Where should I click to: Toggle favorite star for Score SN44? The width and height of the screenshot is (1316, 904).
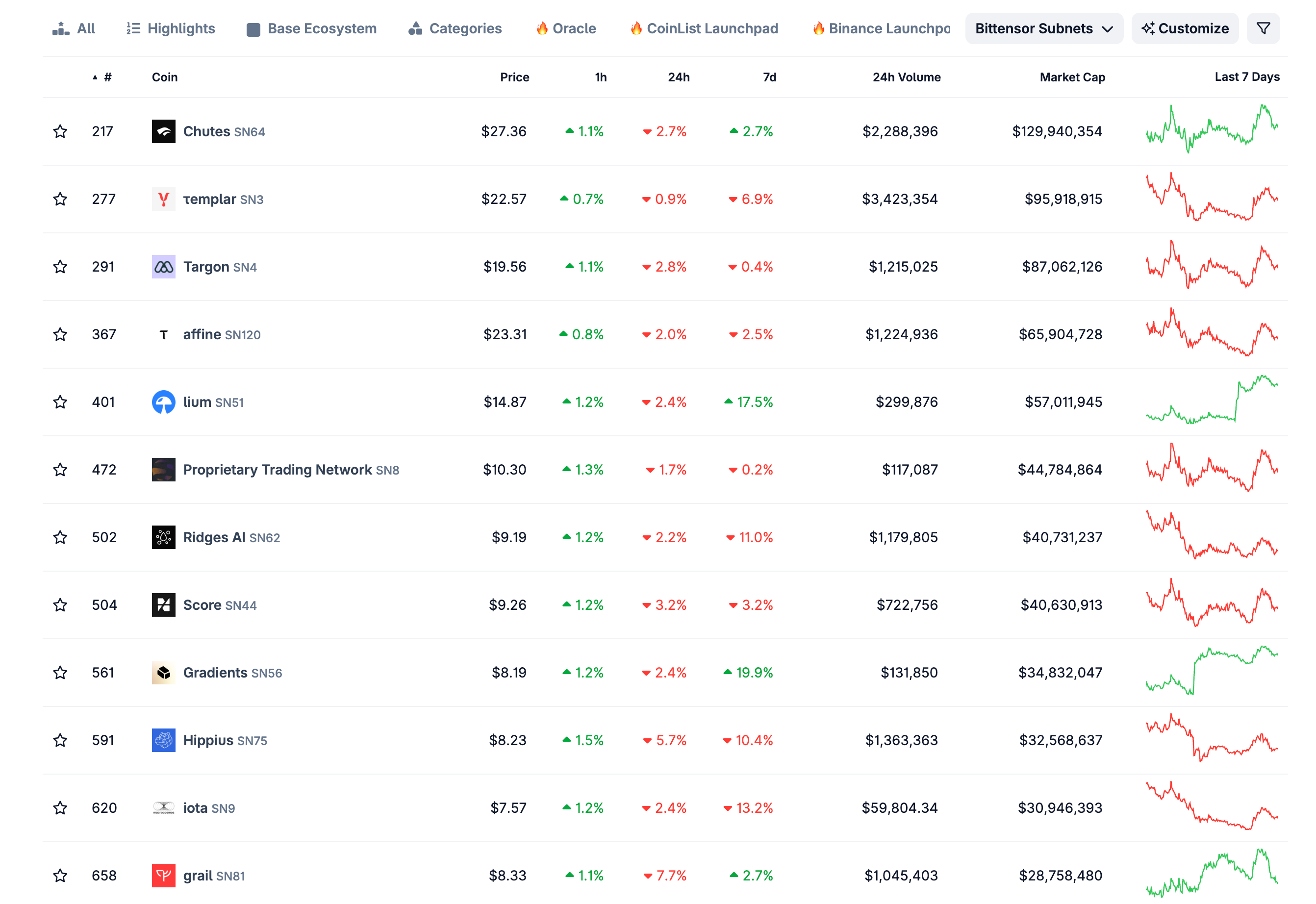(60, 605)
